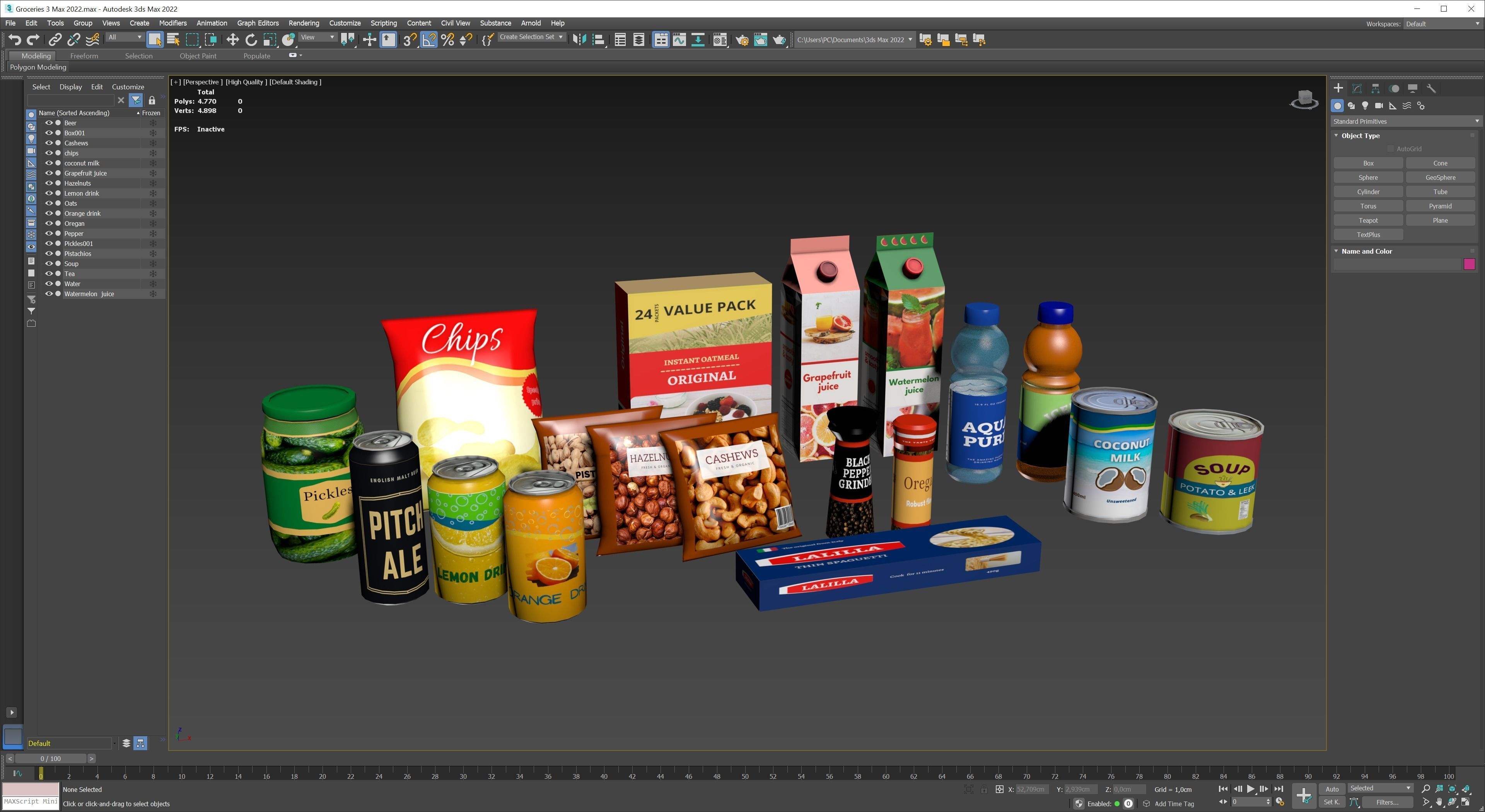Open the Hierarchy panel icon
This screenshot has width=1485, height=812.
pyautogui.click(x=1376, y=88)
